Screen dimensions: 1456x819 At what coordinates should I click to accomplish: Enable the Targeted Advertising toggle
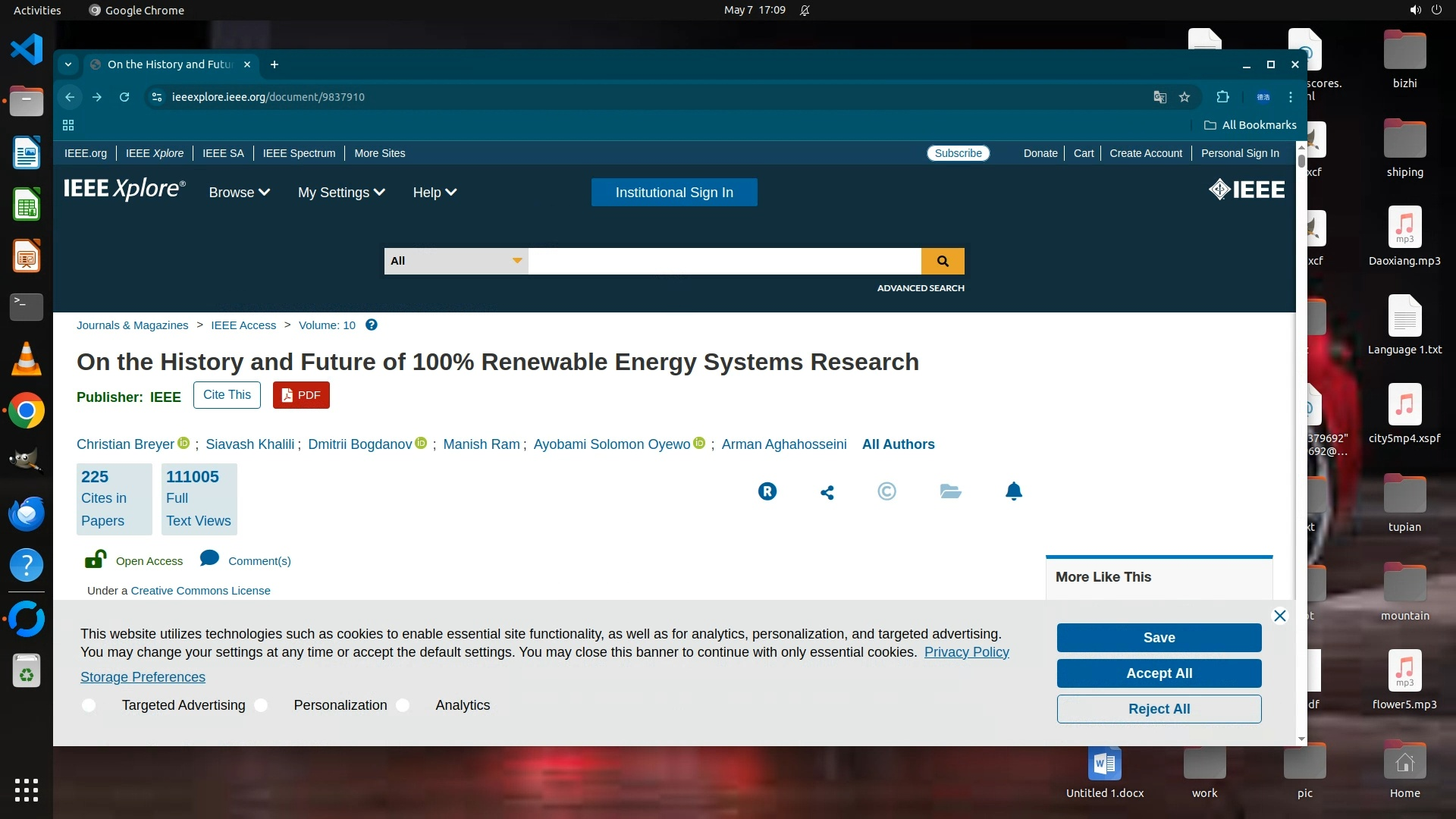[89, 705]
